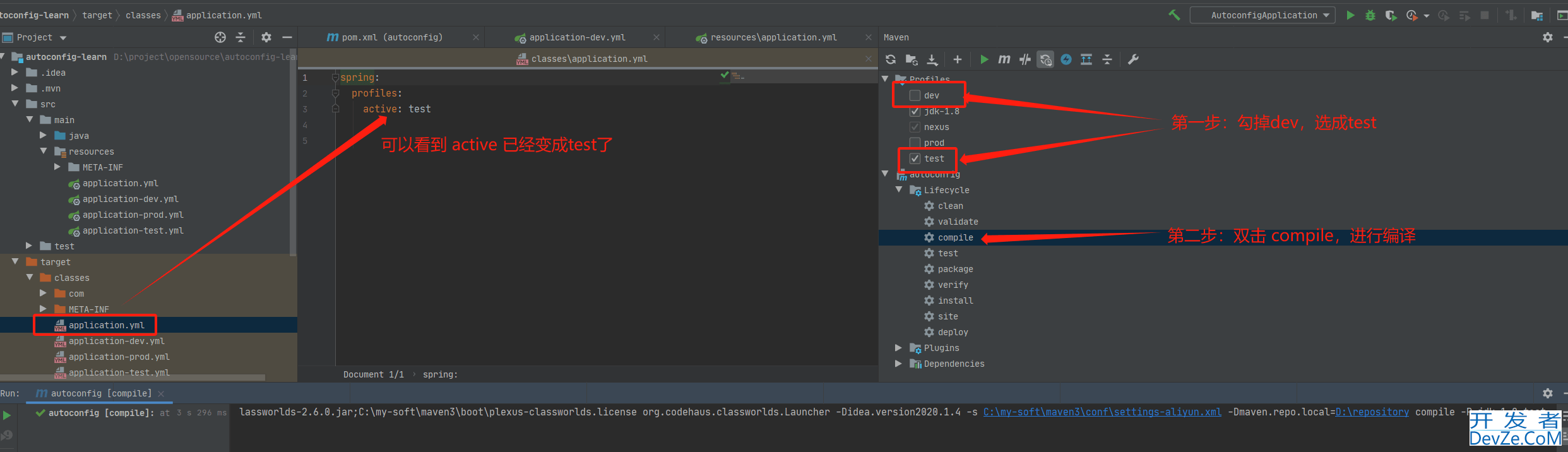
Task: Expand the java folder under main
Action: [x=43, y=136]
